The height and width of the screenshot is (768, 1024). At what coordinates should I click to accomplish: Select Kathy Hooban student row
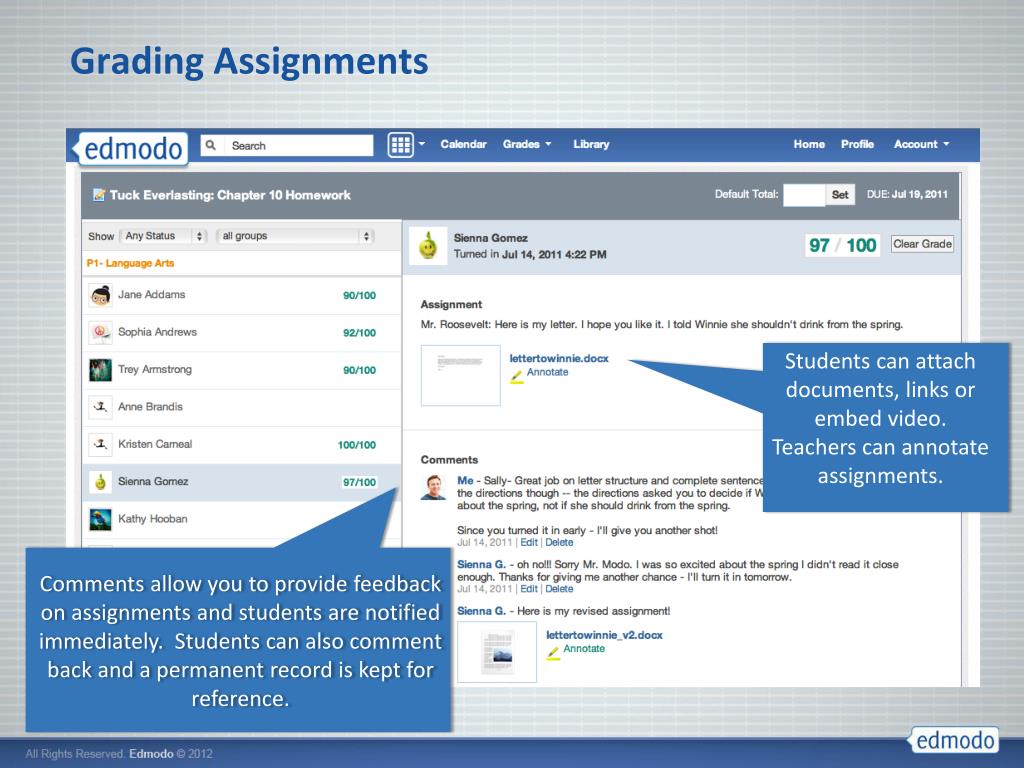(x=242, y=519)
